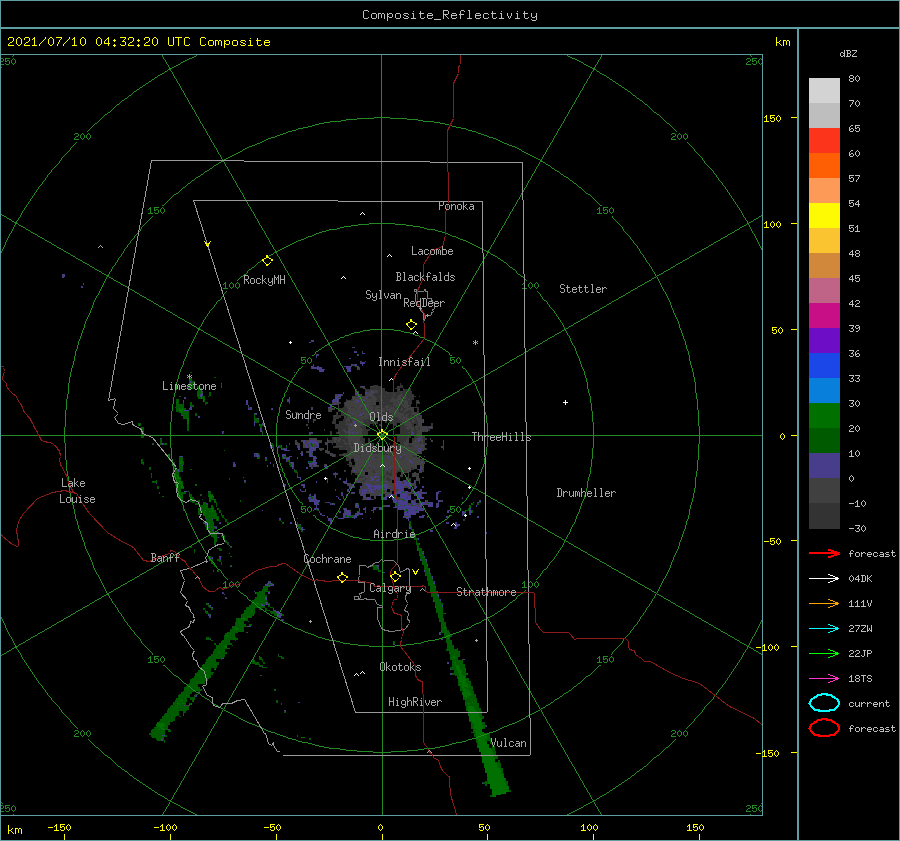900x841 pixels.
Task: Select the red 60-65 dBZ color band
Action: click(x=824, y=141)
